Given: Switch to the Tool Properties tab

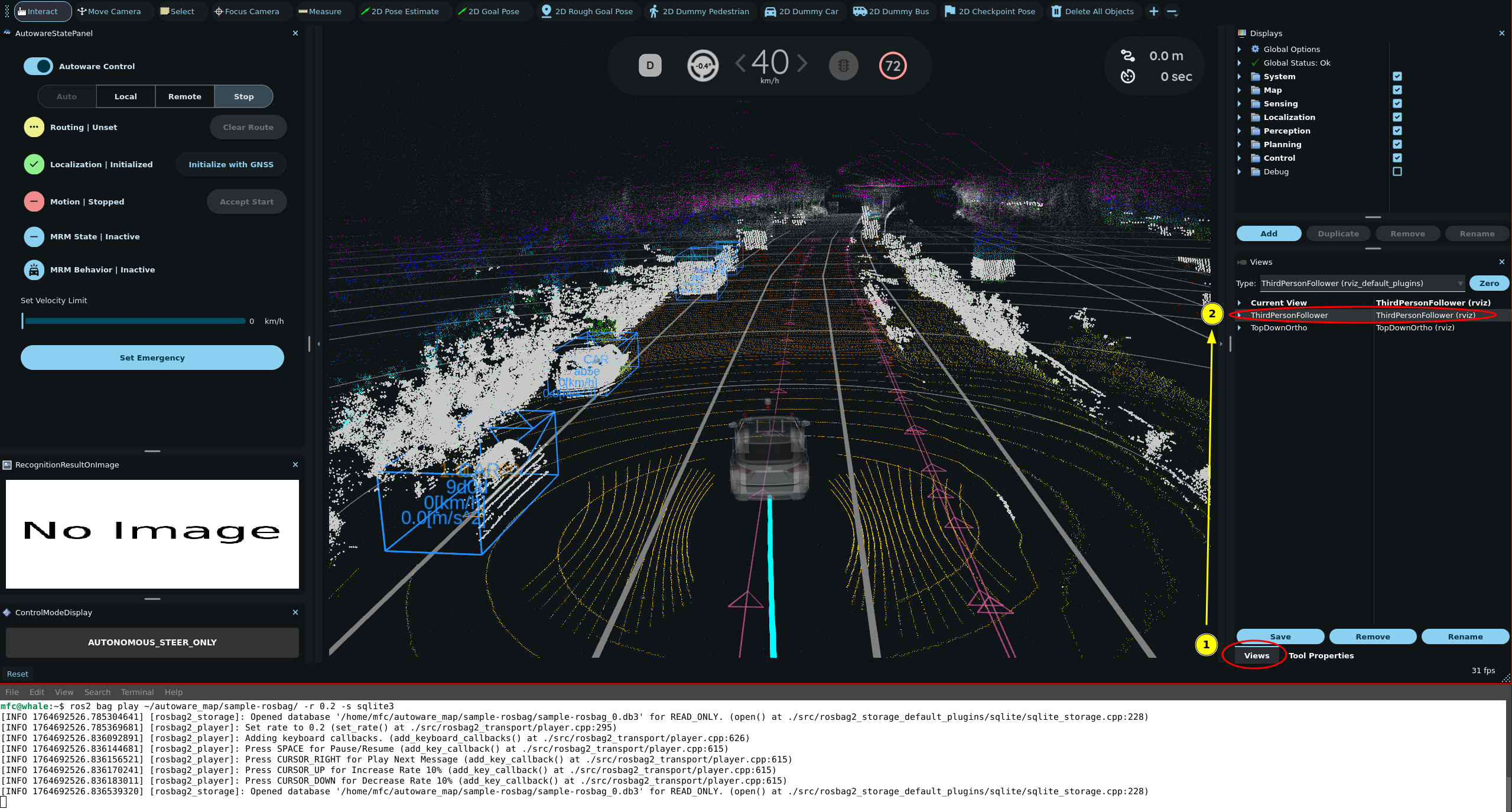Looking at the screenshot, I should [x=1321, y=655].
